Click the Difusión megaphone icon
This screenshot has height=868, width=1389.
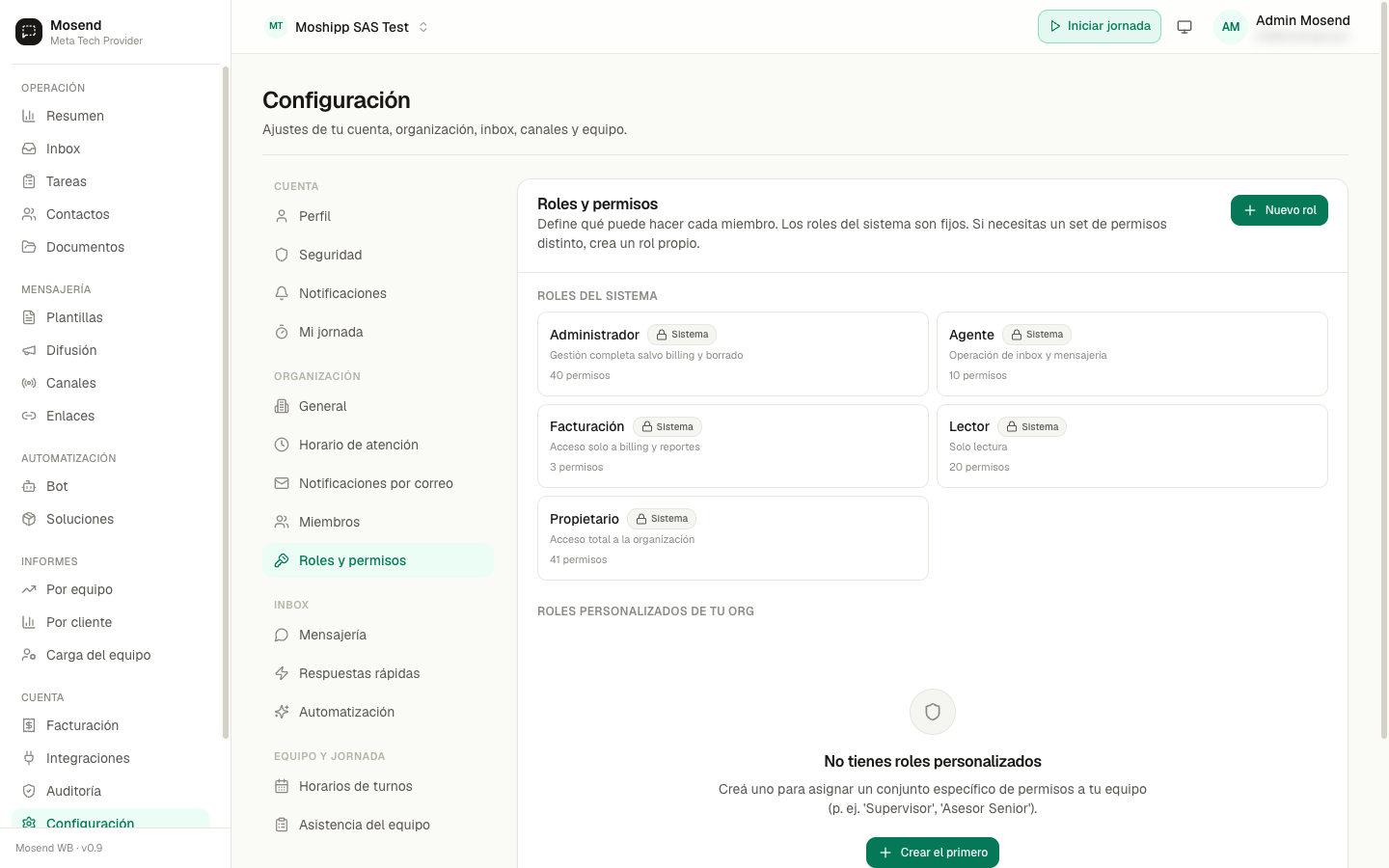point(29,350)
